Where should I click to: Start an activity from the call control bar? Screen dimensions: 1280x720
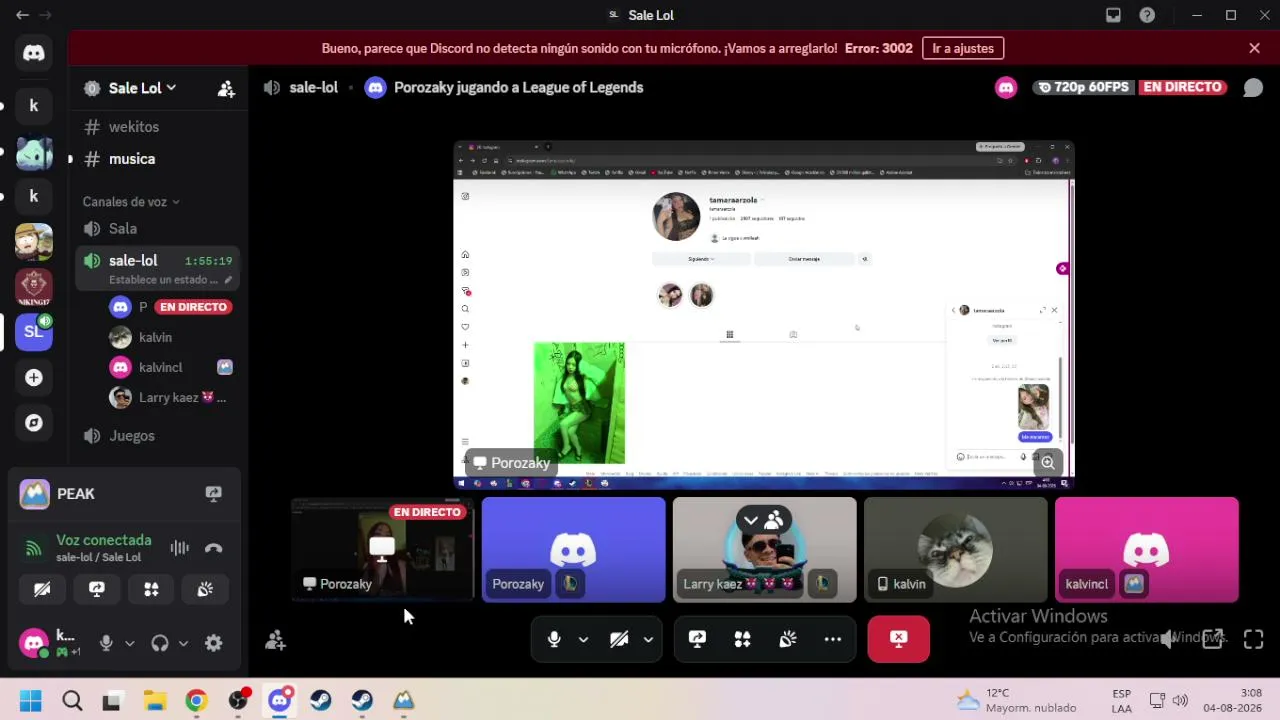(x=742, y=639)
